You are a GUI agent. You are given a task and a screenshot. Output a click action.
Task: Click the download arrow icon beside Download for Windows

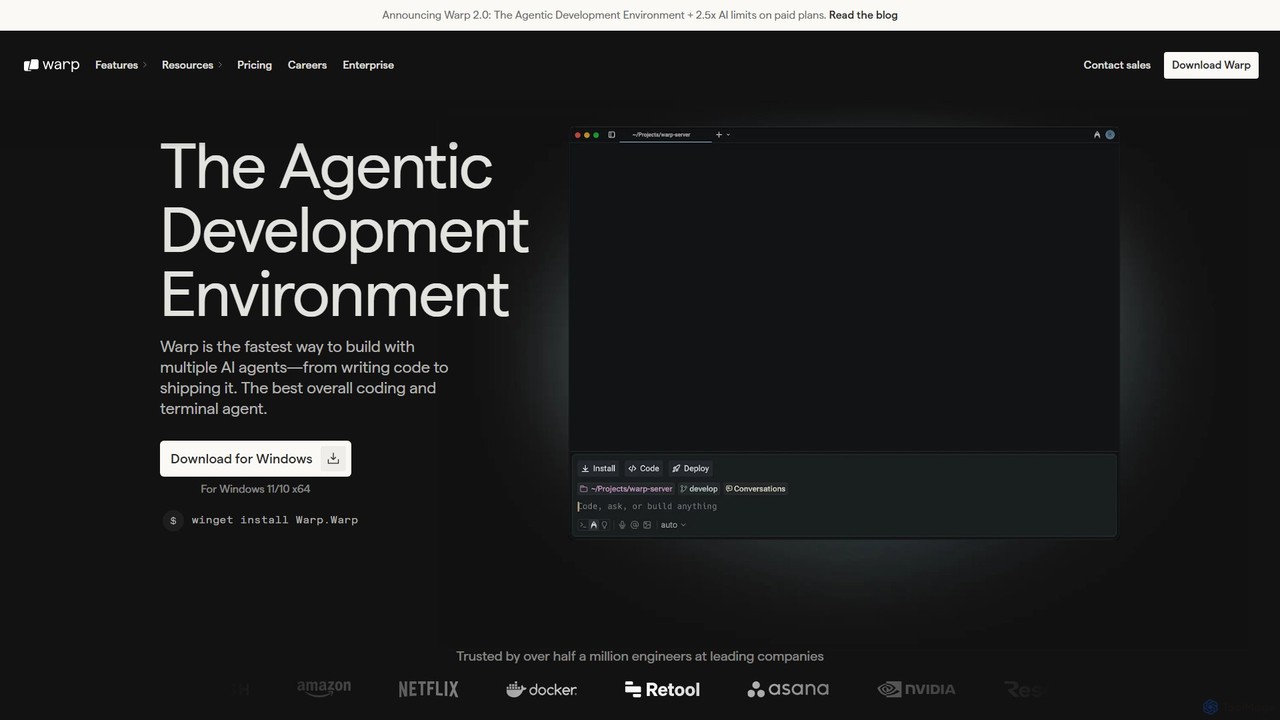pyautogui.click(x=334, y=459)
